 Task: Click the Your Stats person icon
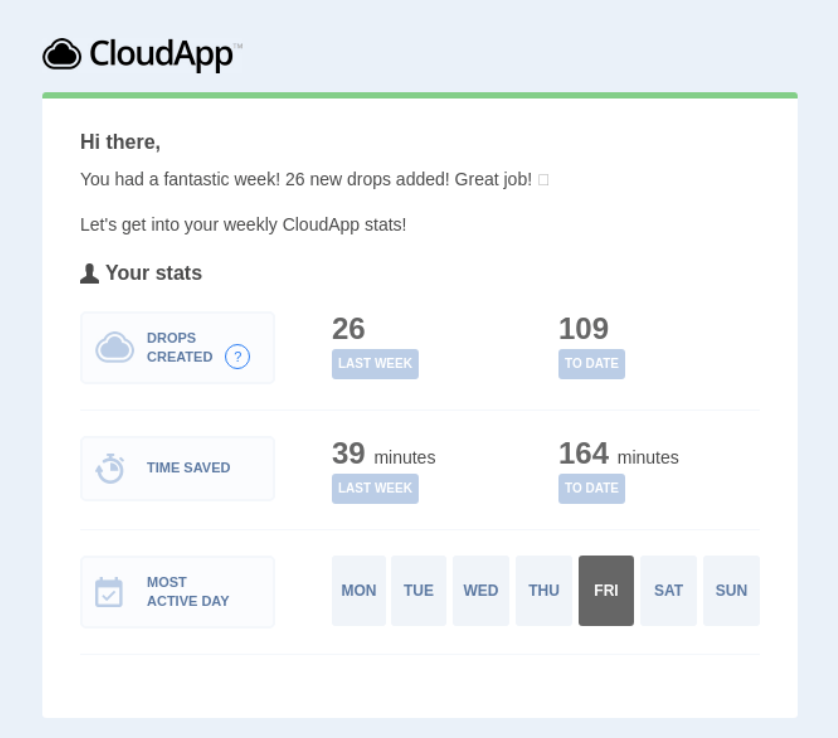pyautogui.click(x=88, y=271)
